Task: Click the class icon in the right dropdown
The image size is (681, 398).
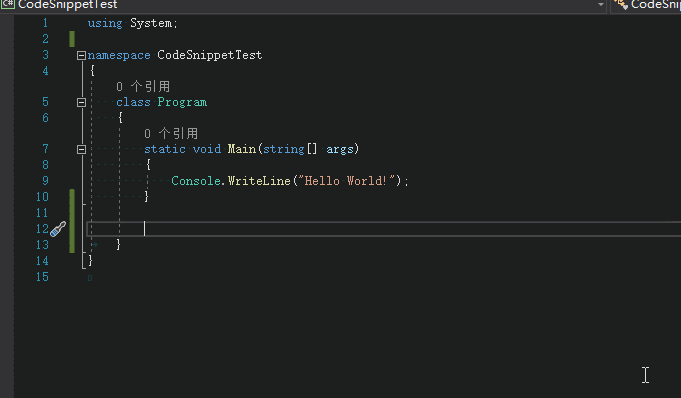Action: point(621,4)
